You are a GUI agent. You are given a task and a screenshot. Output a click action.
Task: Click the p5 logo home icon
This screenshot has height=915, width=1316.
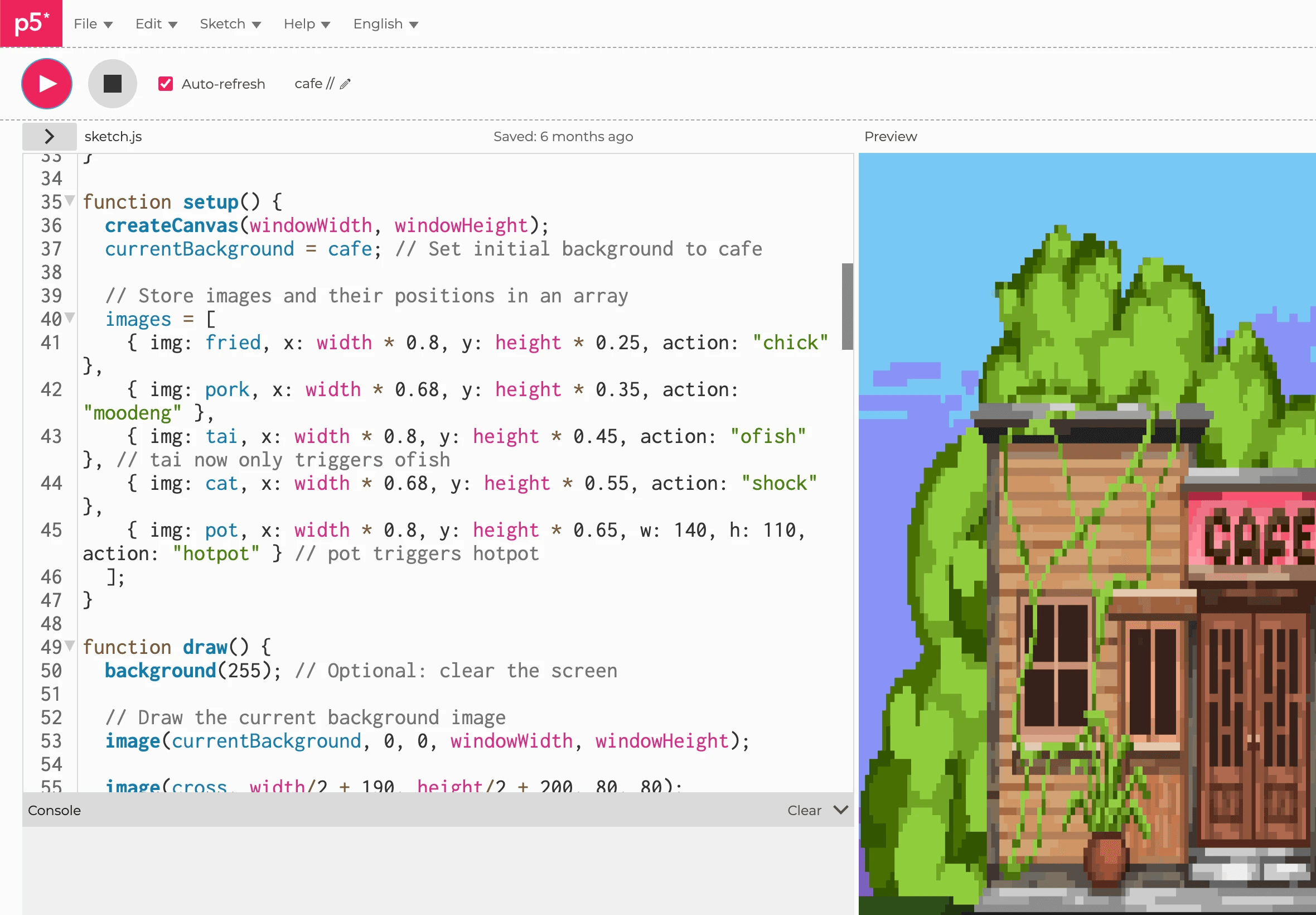click(31, 23)
